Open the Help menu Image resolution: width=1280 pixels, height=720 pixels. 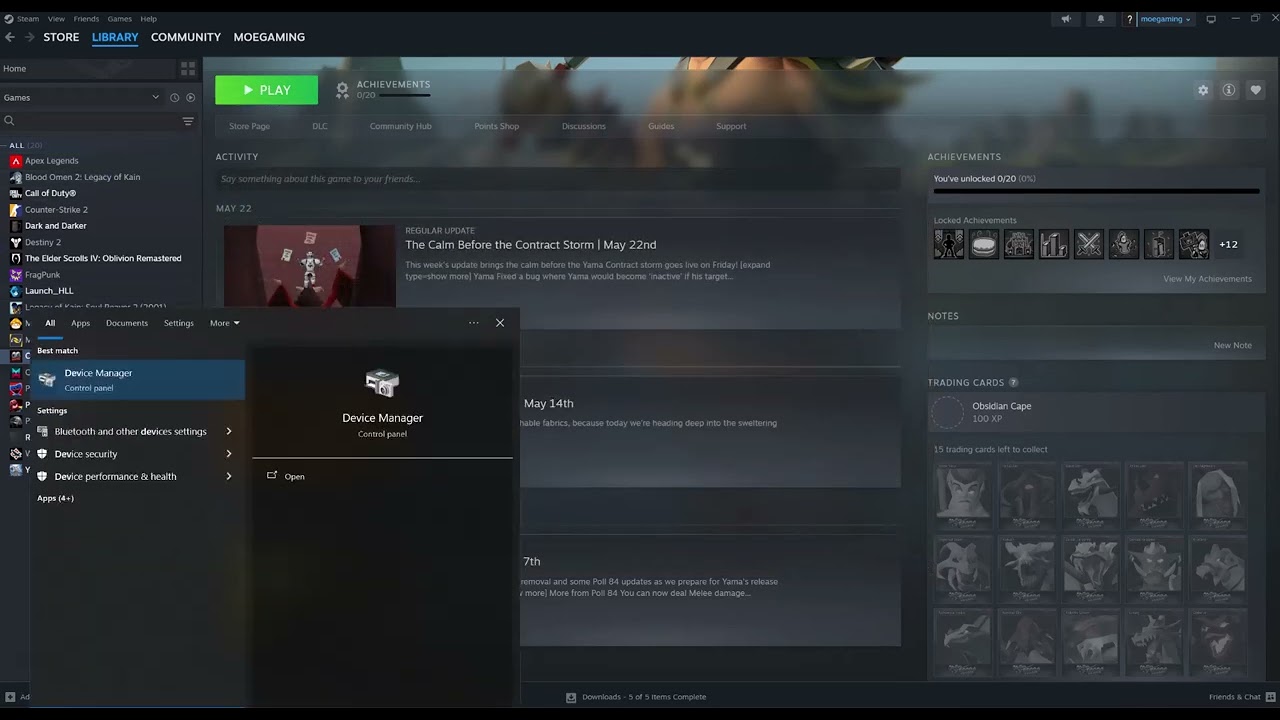pyautogui.click(x=148, y=19)
